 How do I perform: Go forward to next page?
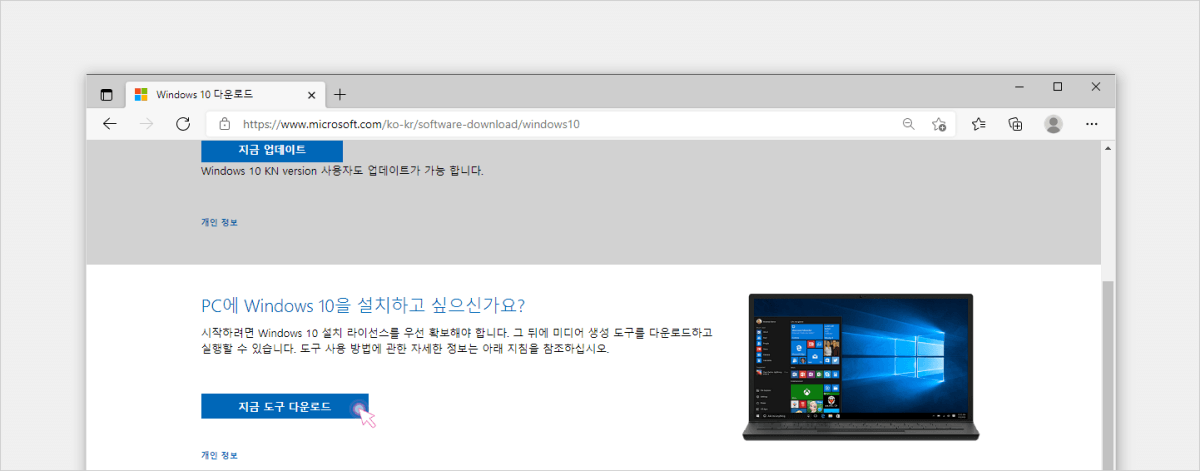pyautogui.click(x=146, y=124)
